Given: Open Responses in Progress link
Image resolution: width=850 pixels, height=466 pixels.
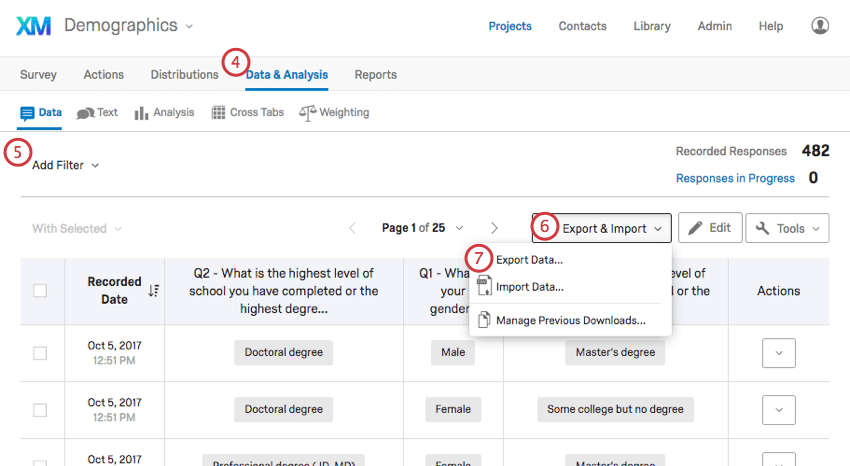Looking at the screenshot, I should pos(735,178).
